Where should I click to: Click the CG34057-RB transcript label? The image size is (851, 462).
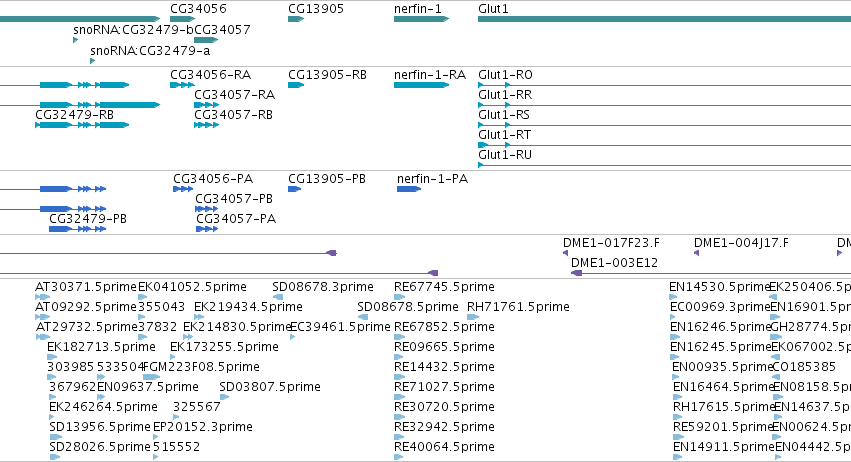(x=233, y=115)
